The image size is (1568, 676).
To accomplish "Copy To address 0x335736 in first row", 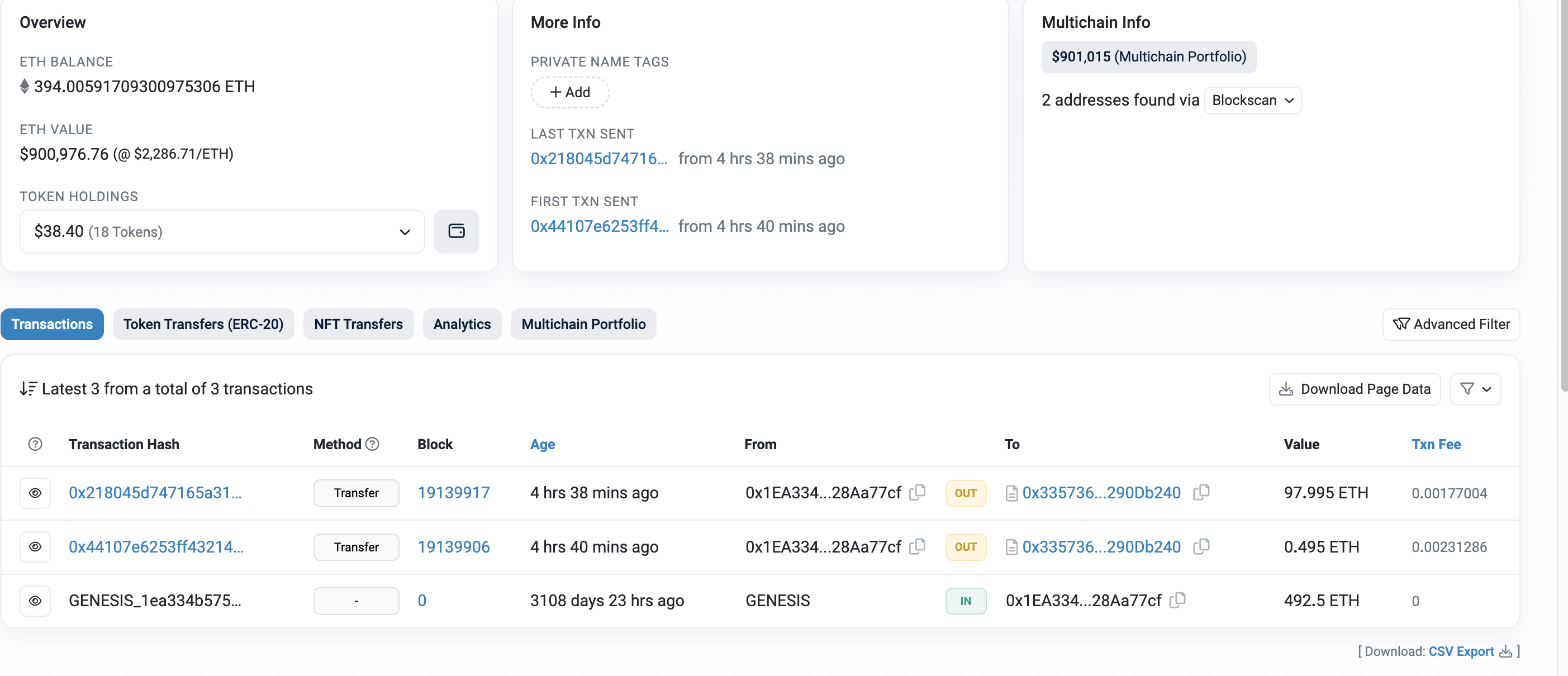I will point(1201,492).
